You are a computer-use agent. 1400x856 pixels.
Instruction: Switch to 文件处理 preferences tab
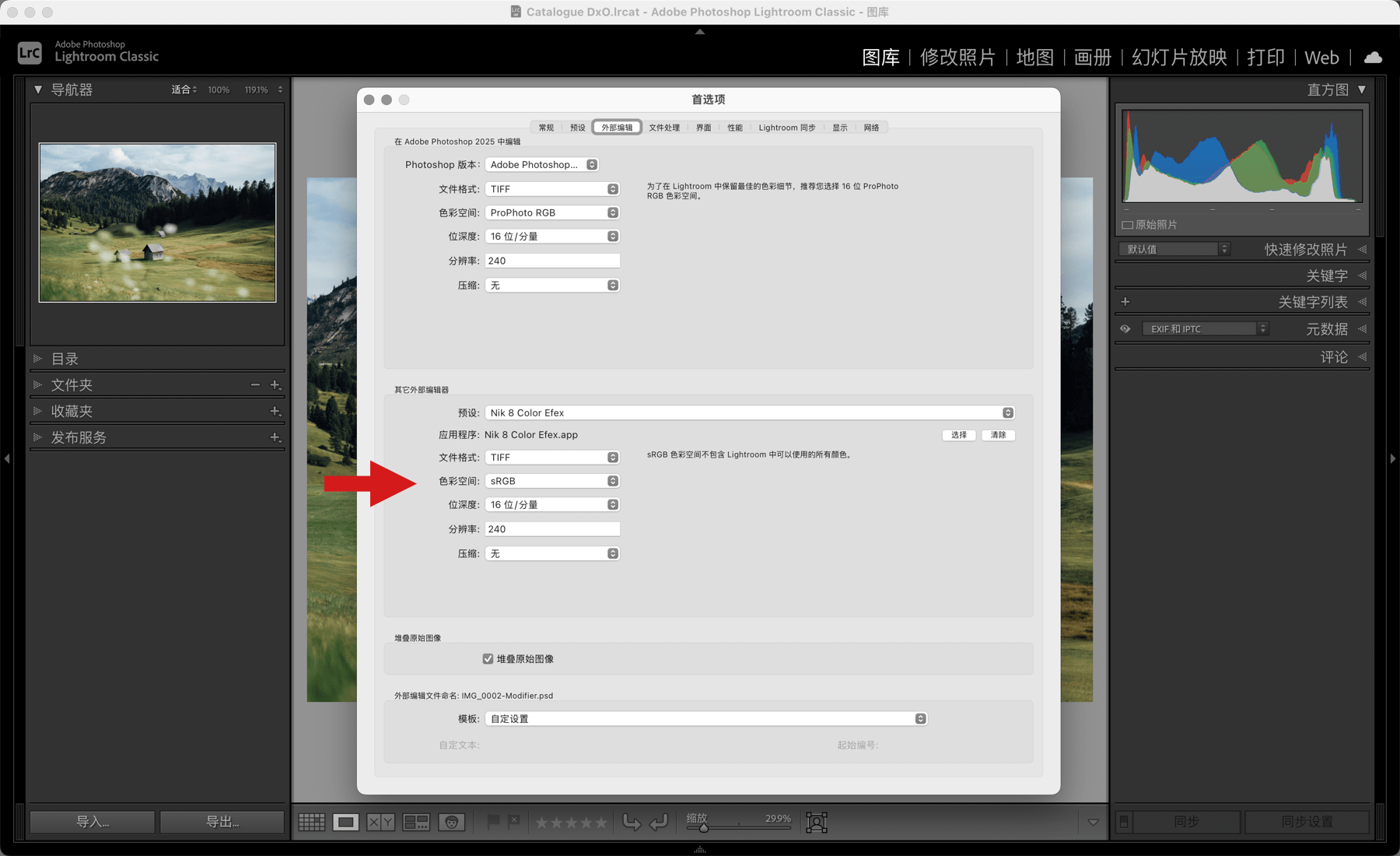[664, 128]
